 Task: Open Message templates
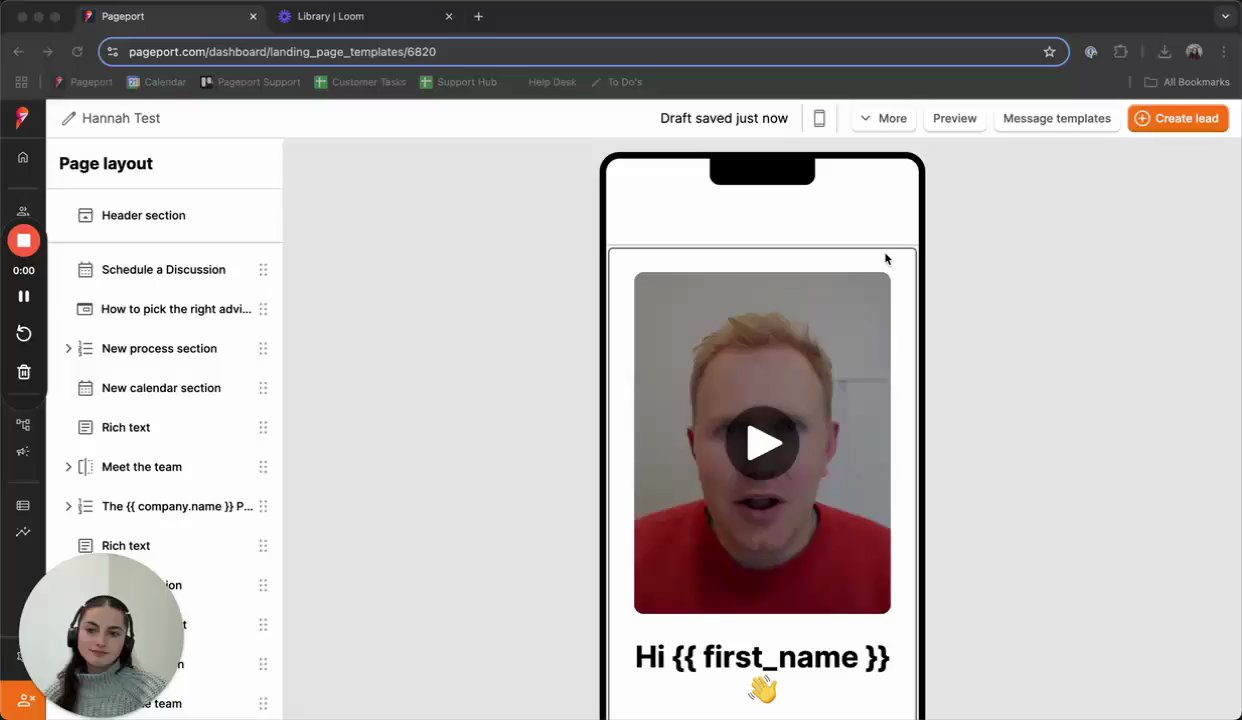(1057, 118)
